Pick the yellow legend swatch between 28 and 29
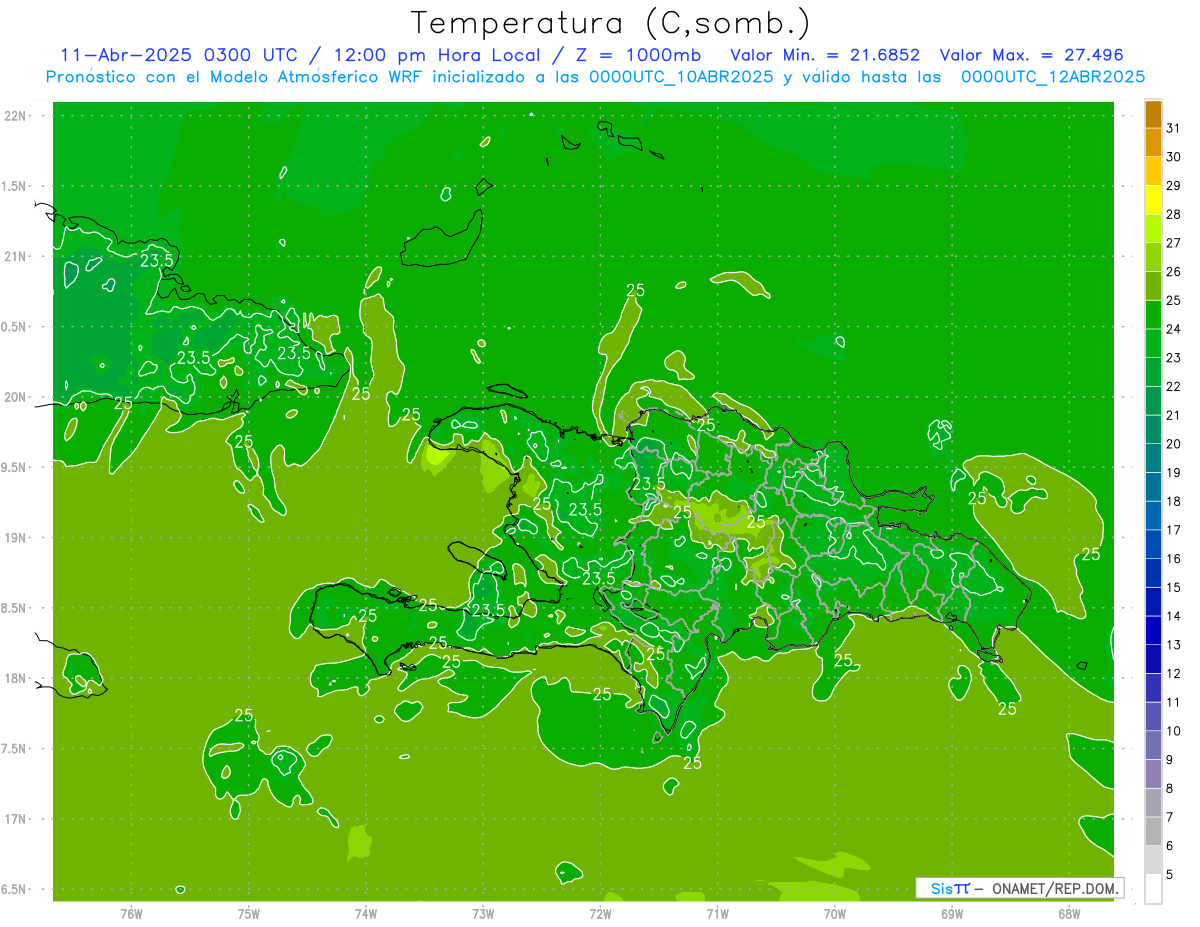 point(1153,200)
